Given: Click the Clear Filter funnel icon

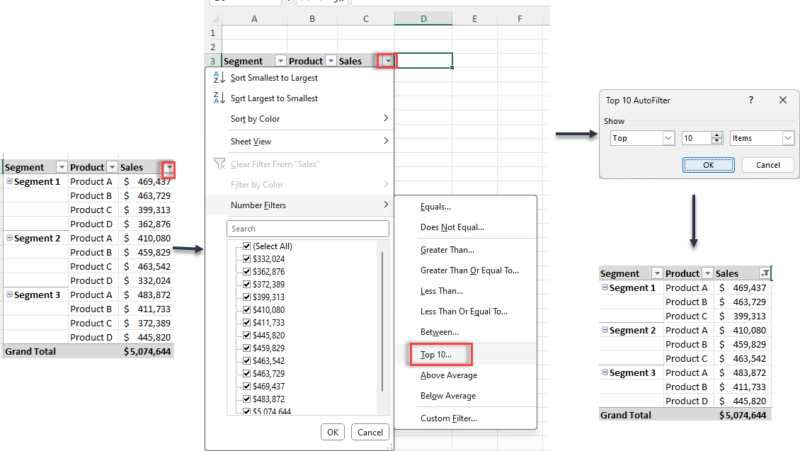Looking at the screenshot, I should coord(219,164).
